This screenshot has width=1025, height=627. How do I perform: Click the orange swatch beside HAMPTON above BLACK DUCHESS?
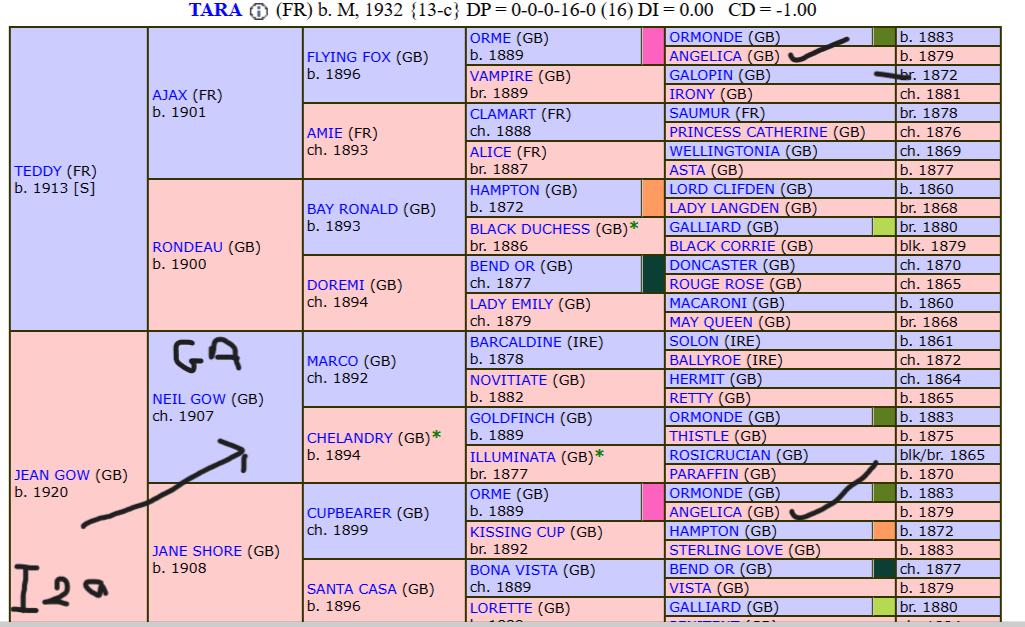653,199
